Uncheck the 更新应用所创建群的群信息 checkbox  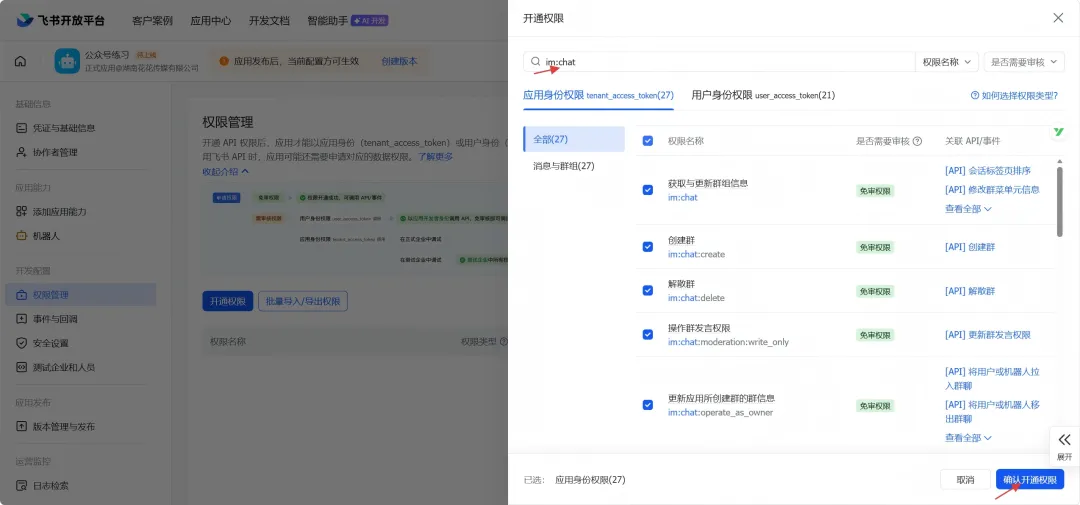(647, 405)
